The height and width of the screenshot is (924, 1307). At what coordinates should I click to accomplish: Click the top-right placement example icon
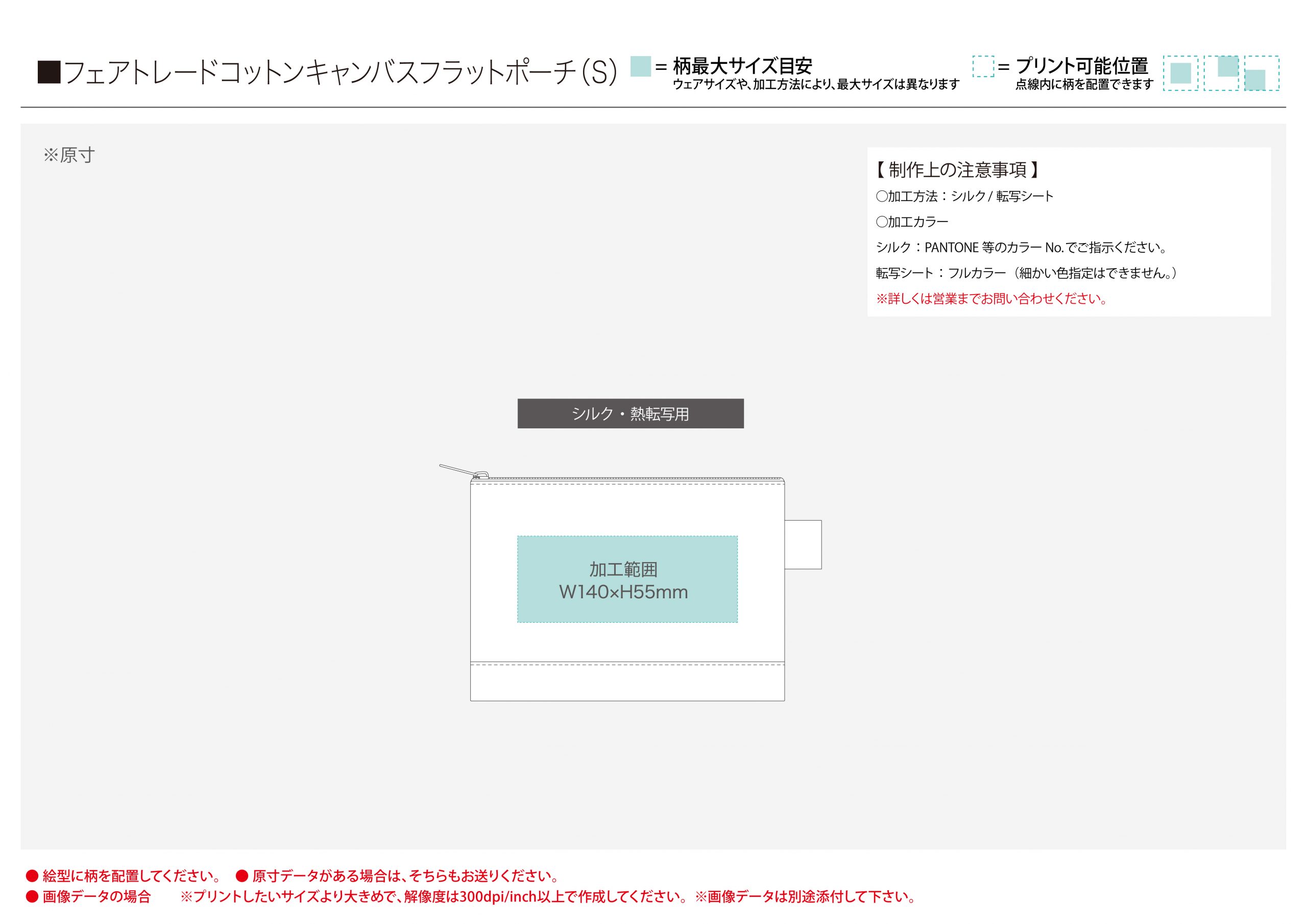tap(1221, 73)
